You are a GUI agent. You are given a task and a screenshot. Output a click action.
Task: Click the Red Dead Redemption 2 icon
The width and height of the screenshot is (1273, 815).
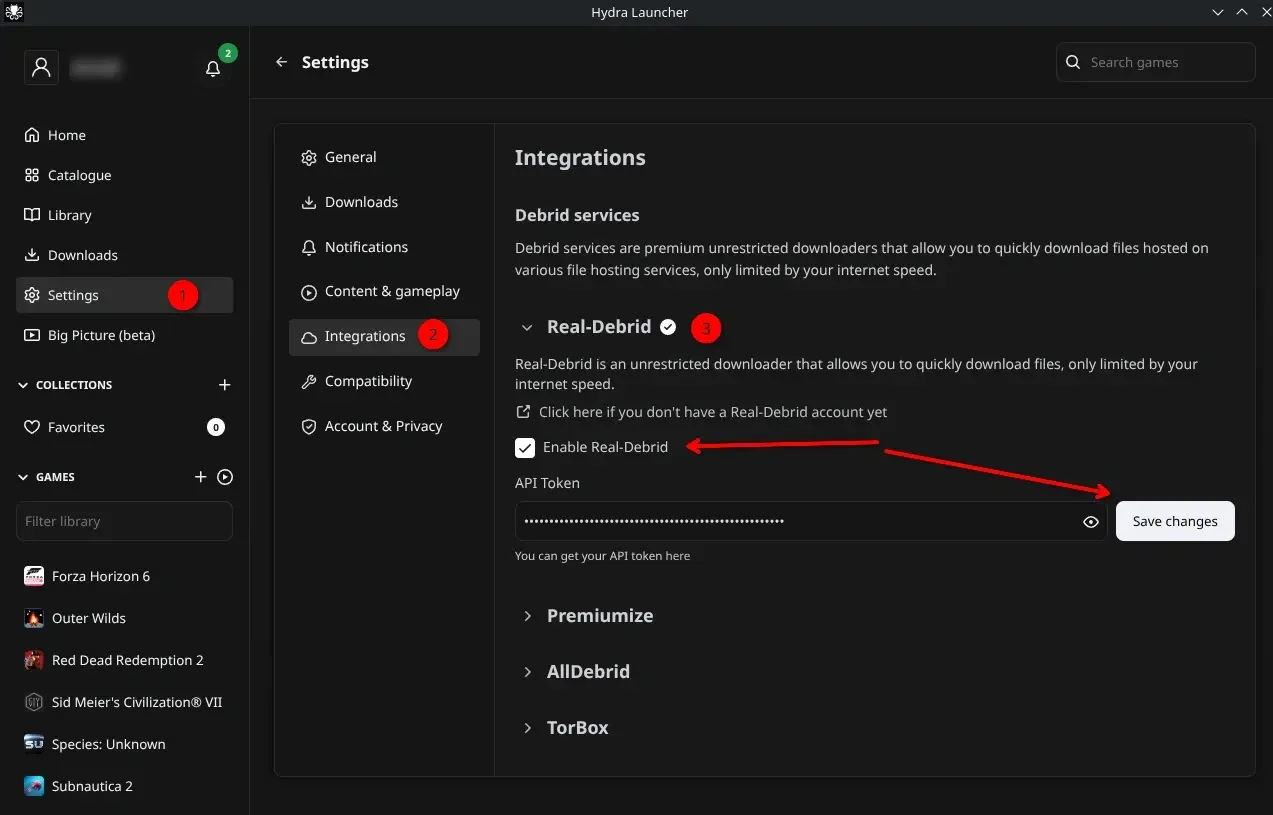pos(34,660)
